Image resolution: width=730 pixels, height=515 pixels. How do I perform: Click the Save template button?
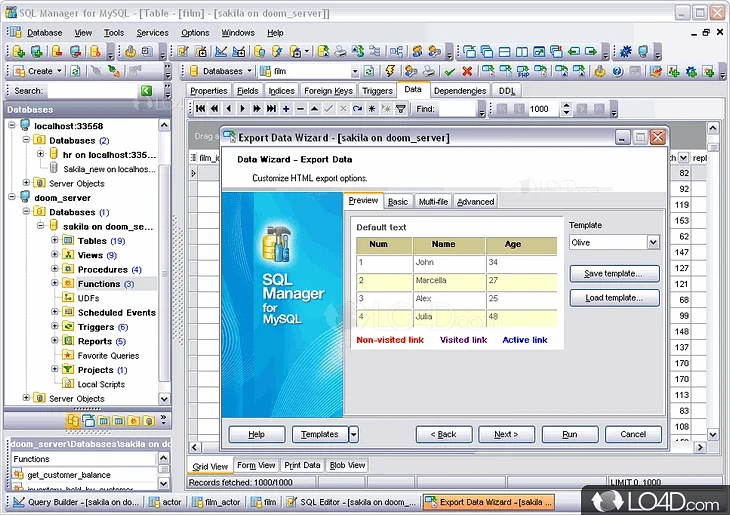[614, 273]
